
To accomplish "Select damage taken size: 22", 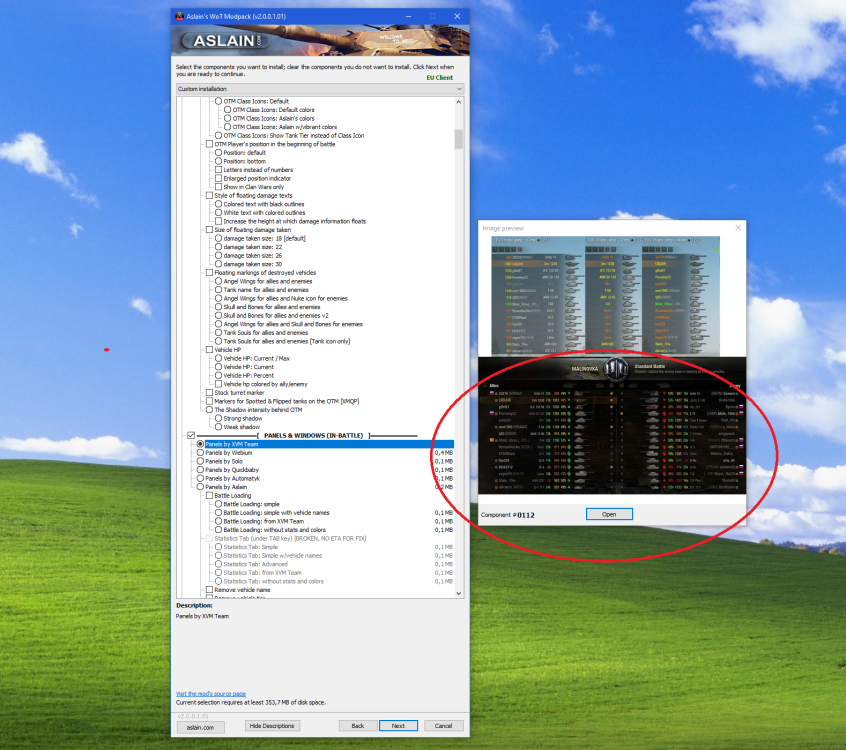I will coord(219,247).
